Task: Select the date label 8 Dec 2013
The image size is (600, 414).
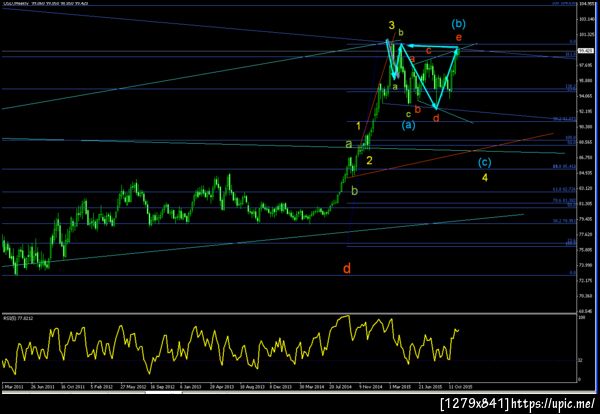Action: (x=281, y=387)
